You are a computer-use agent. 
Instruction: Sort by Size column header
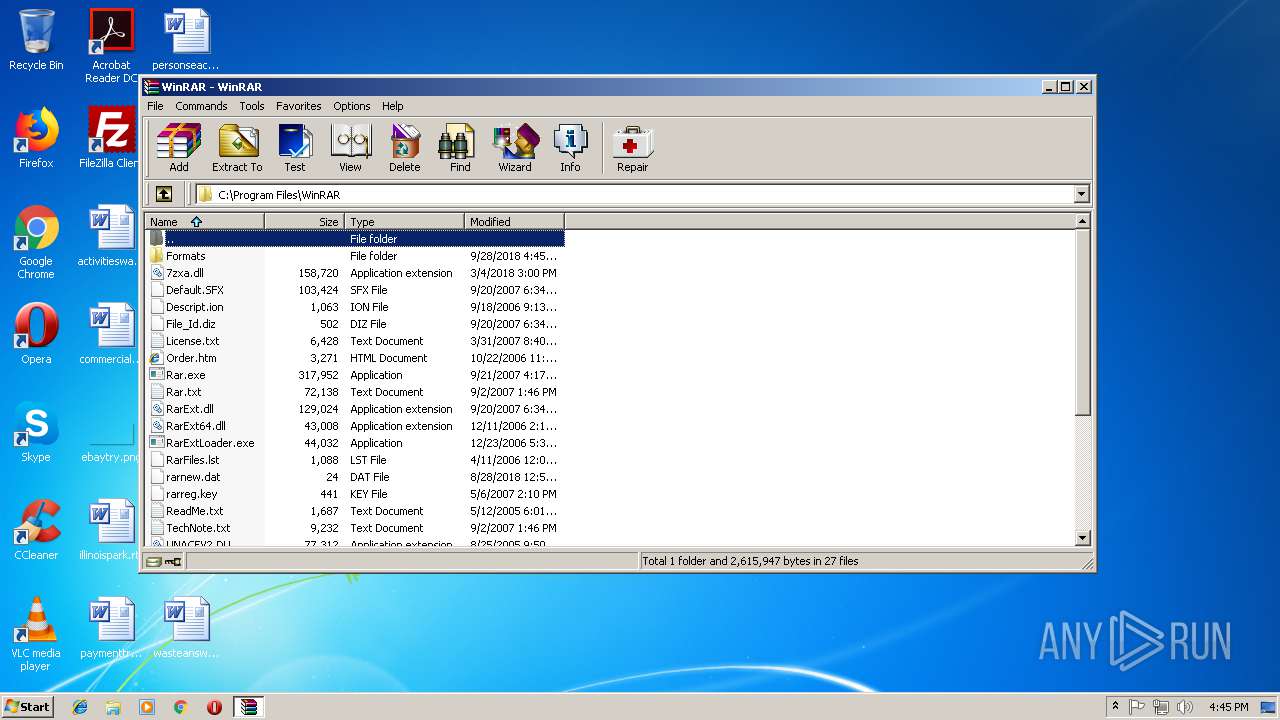(x=305, y=222)
